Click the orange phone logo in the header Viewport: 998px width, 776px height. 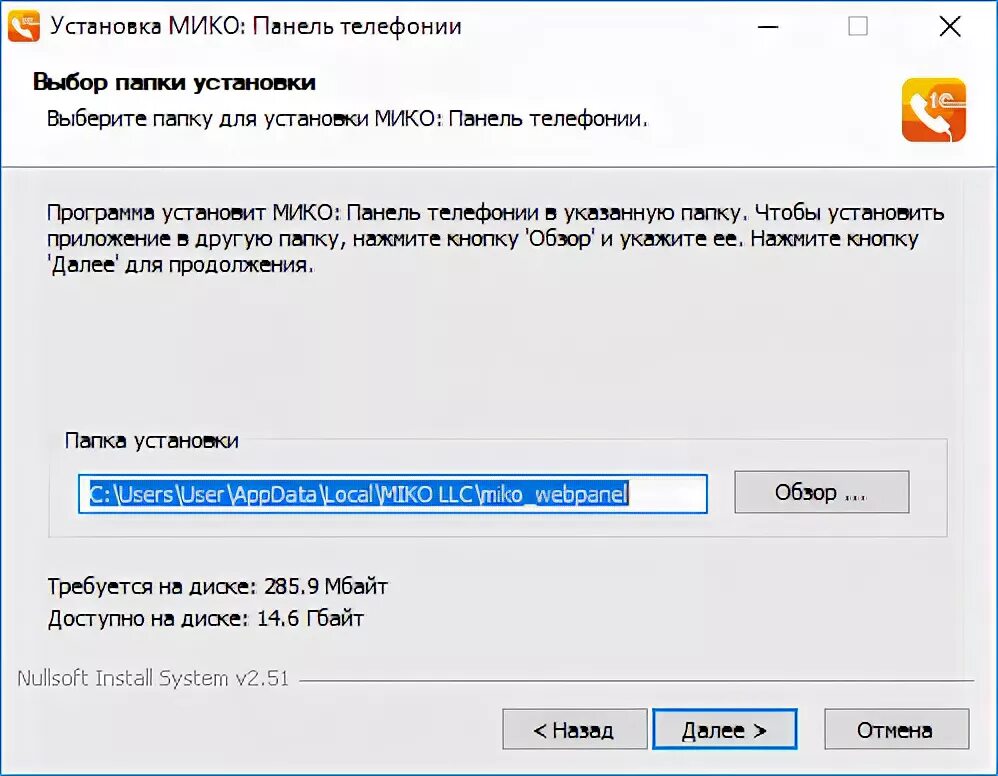click(934, 109)
